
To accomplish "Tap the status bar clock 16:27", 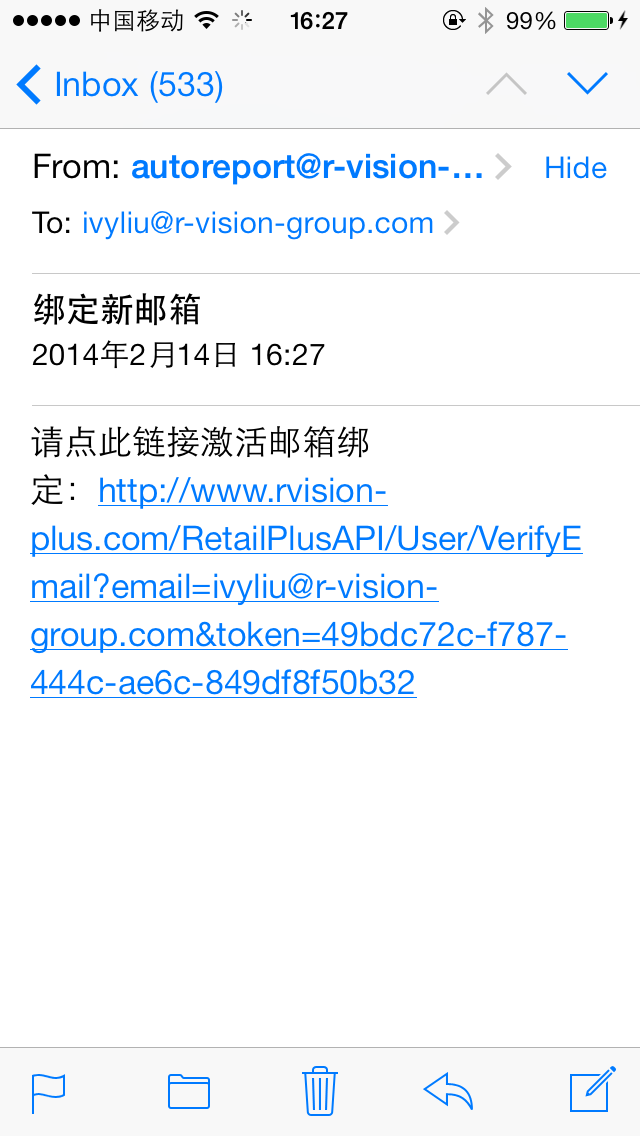I will [x=319, y=21].
